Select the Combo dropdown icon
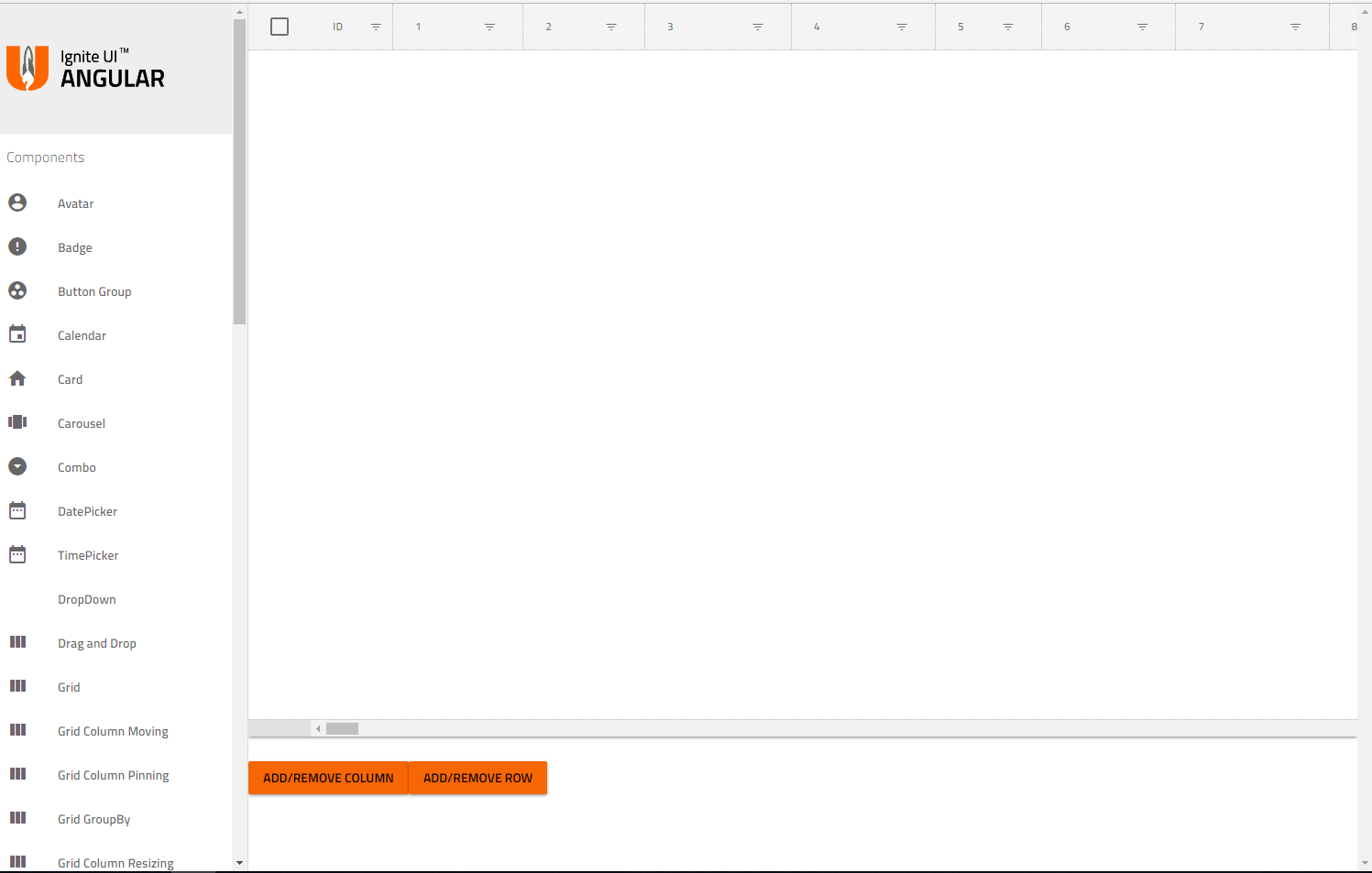Screen dimensions: 1372x873 [17, 466]
